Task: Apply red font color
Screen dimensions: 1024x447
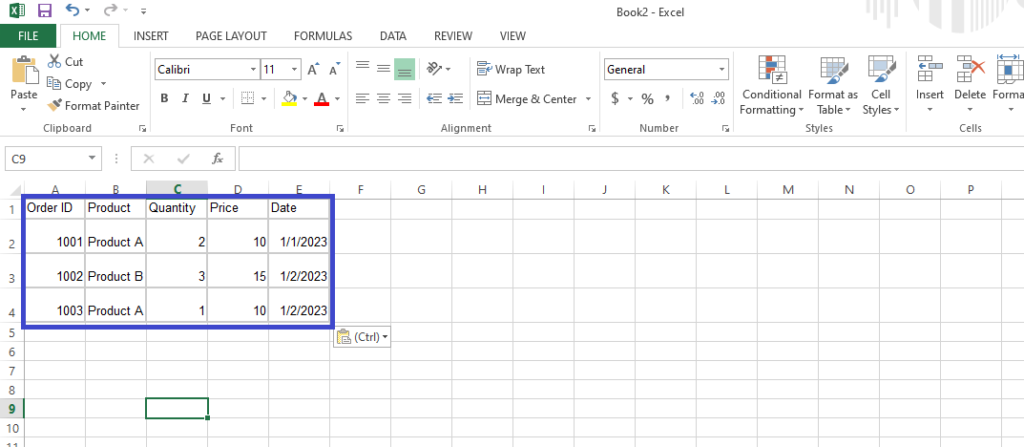Action: tap(321, 99)
